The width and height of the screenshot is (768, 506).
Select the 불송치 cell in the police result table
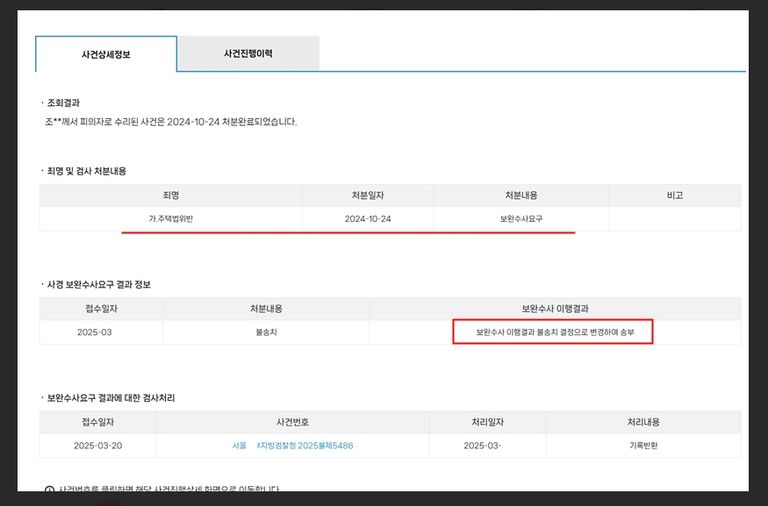[x=266, y=332]
